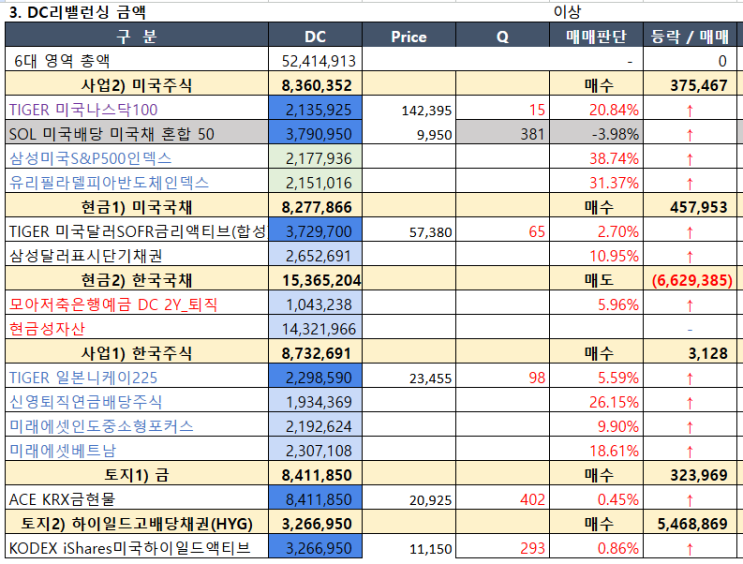The image size is (743, 564).
Task: Select the red '현금성자산' cell
Action: coord(137,328)
